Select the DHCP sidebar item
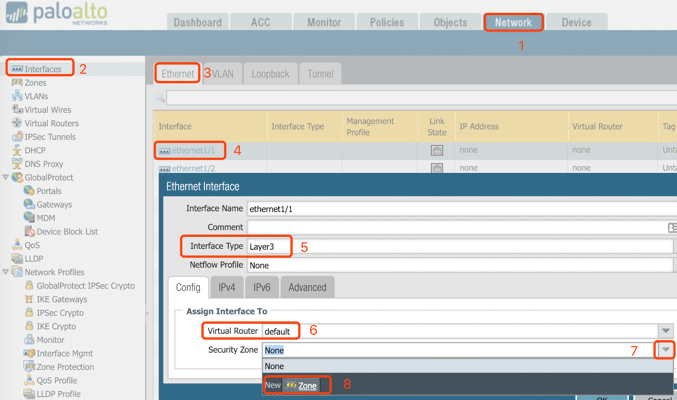 pyautogui.click(x=34, y=150)
